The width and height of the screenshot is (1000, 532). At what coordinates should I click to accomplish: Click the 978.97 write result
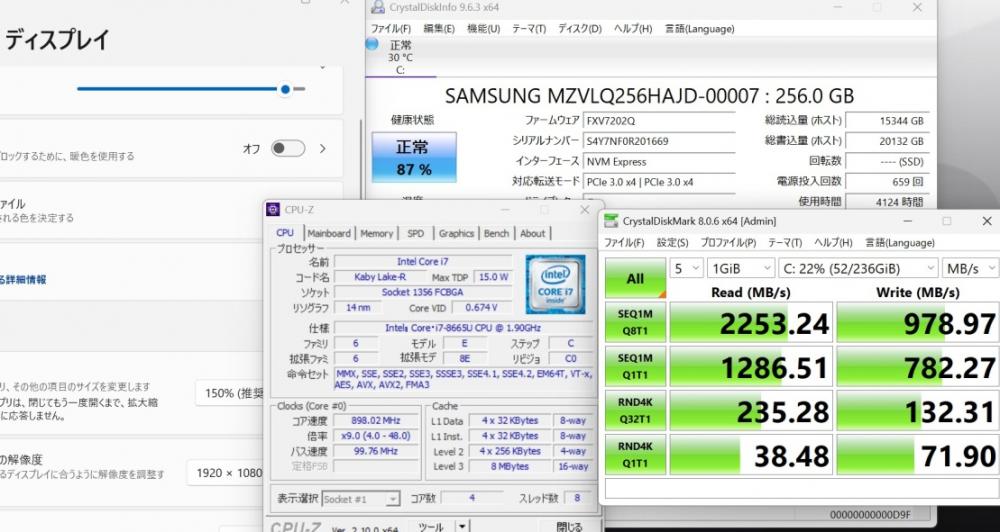coord(918,323)
